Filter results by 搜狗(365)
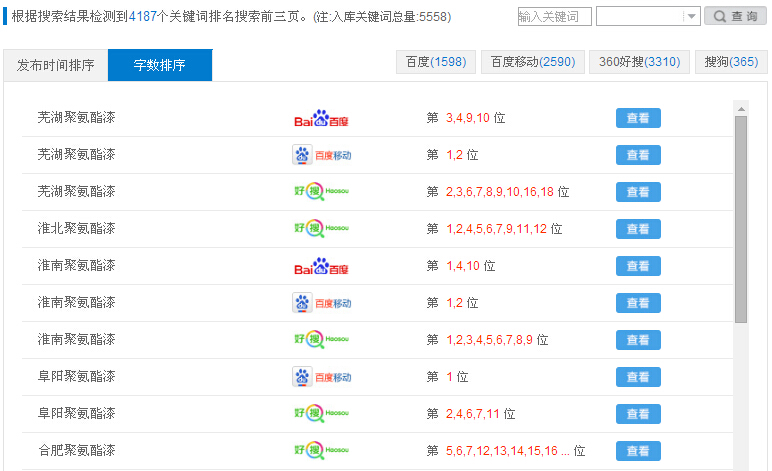 [731, 62]
